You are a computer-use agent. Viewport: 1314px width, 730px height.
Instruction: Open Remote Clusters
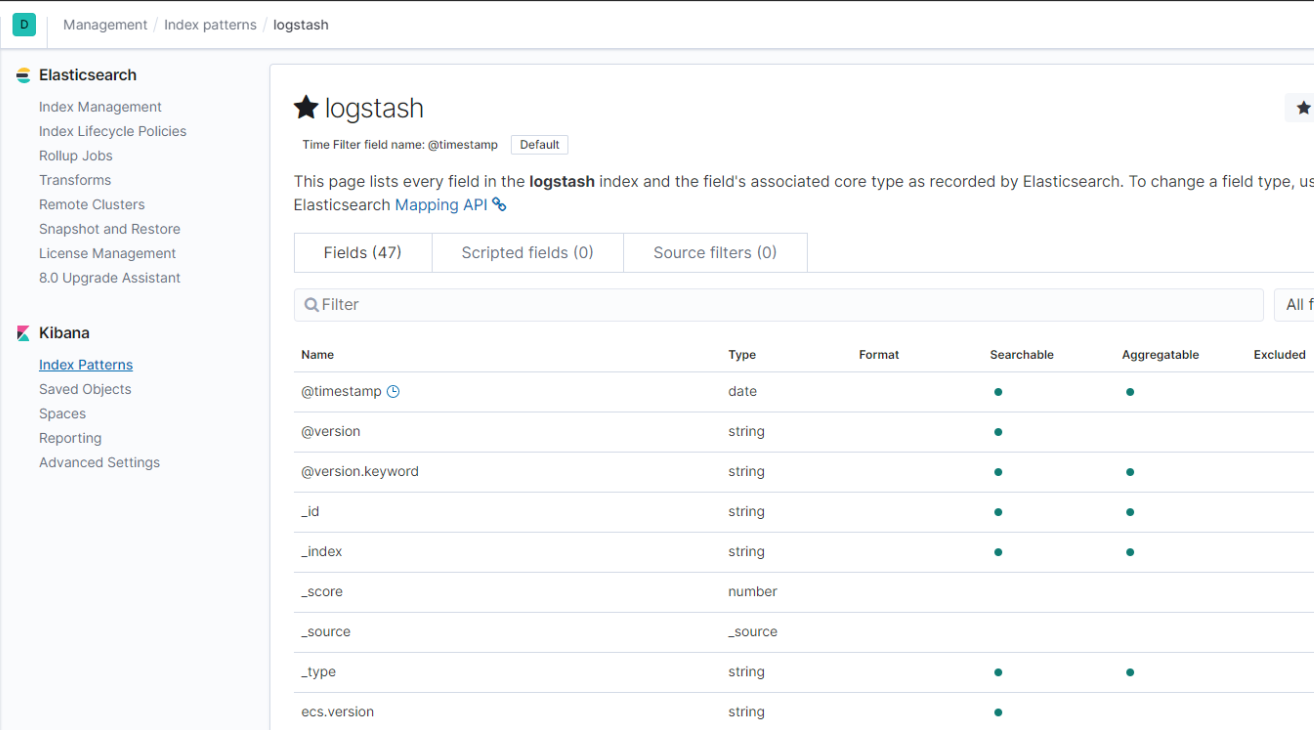(x=92, y=204)
